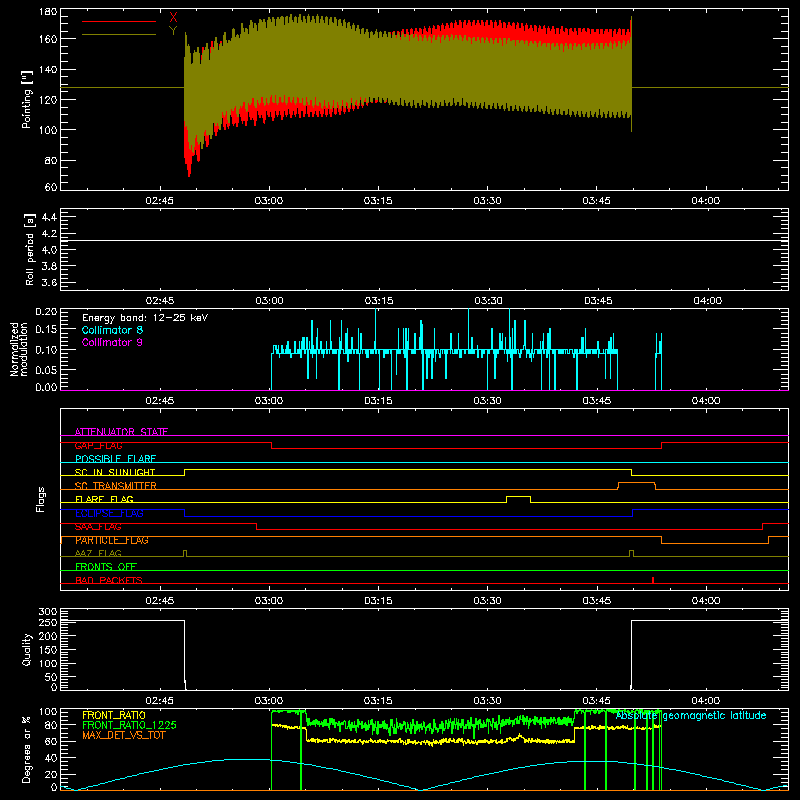Viewport: 800px width, 800px height.
Task: Click 'Energy band: 12-25 keV' text
Action: (x=145, y=318)
